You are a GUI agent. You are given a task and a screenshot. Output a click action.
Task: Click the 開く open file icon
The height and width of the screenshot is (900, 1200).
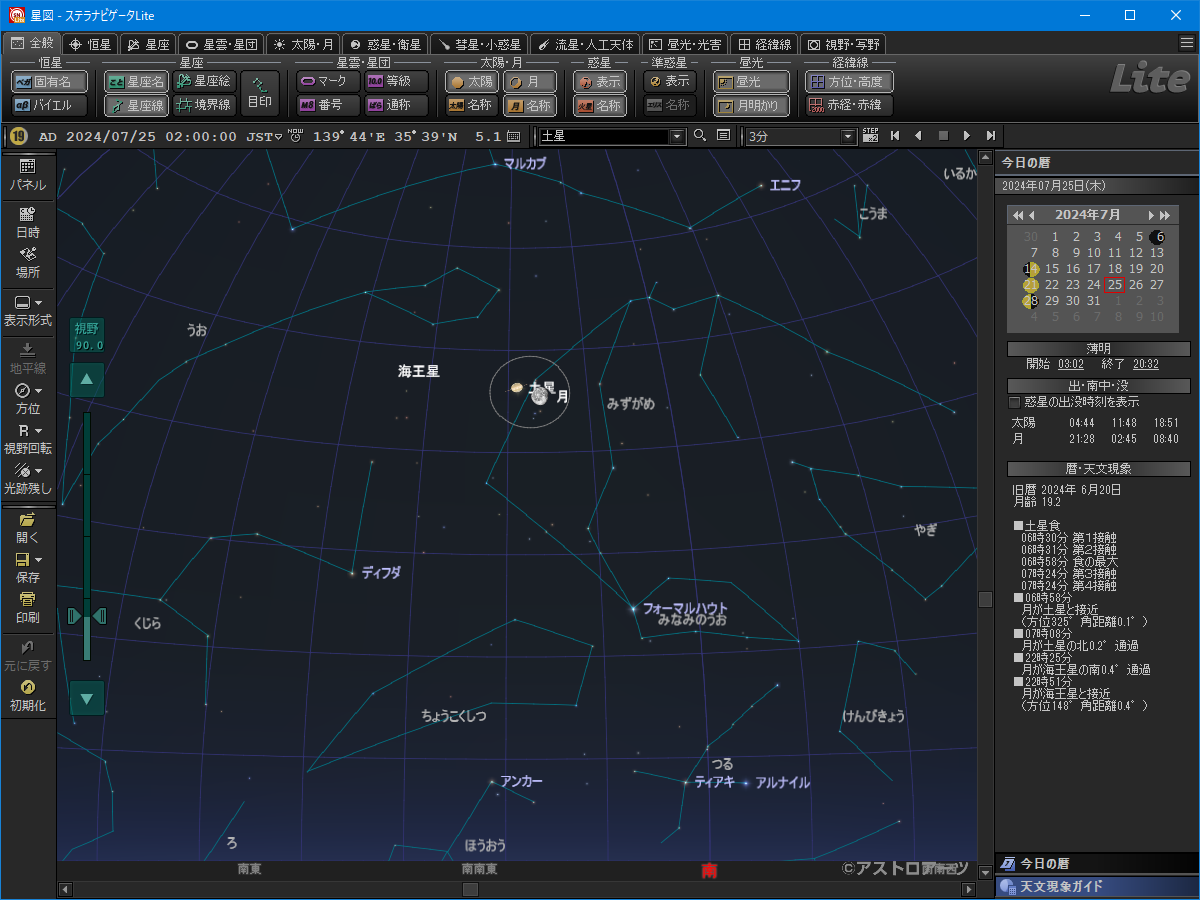[x=28, y=527]
